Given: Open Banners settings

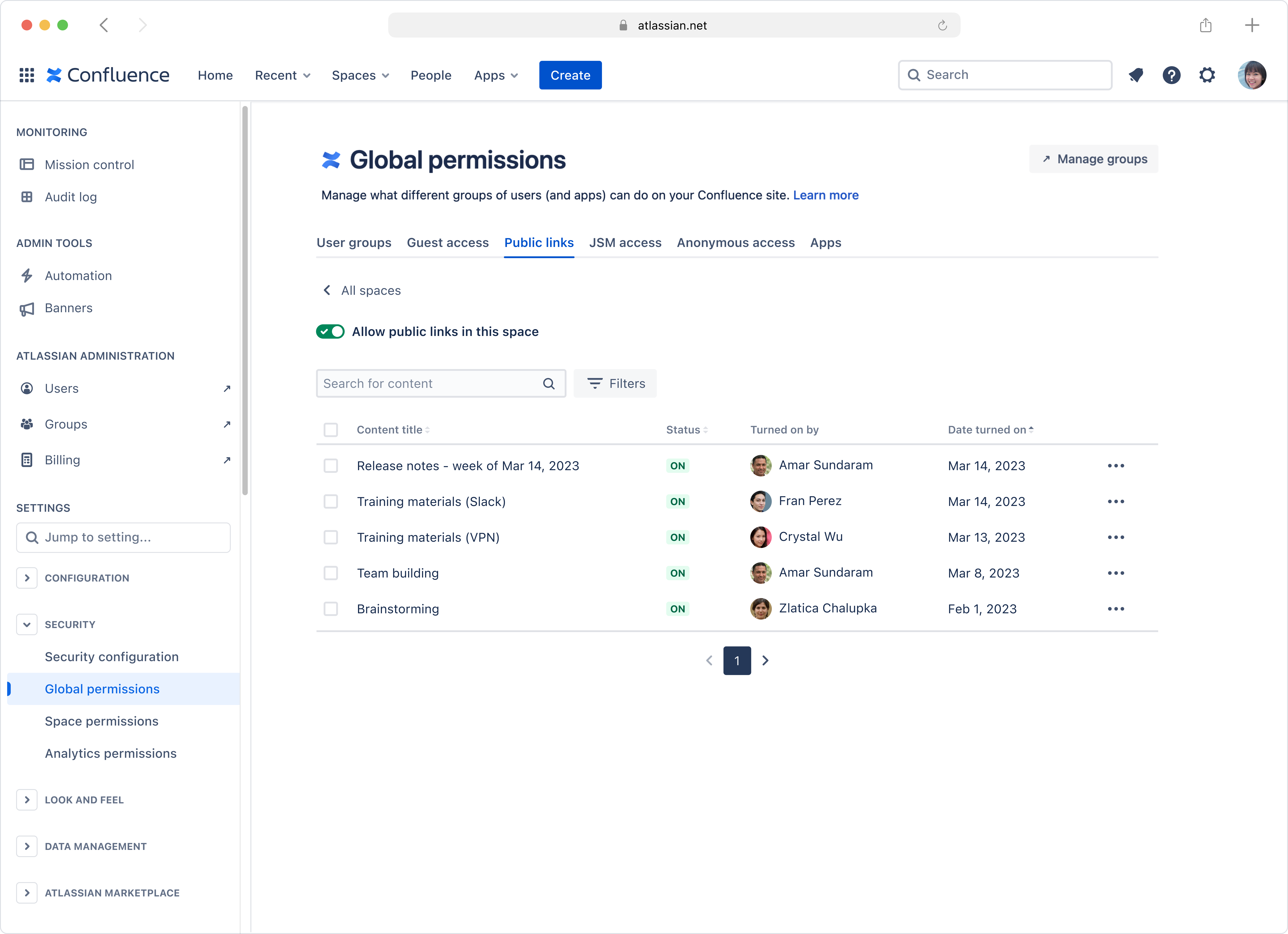Looking at the screenshot, I should [x=68, y=308].
